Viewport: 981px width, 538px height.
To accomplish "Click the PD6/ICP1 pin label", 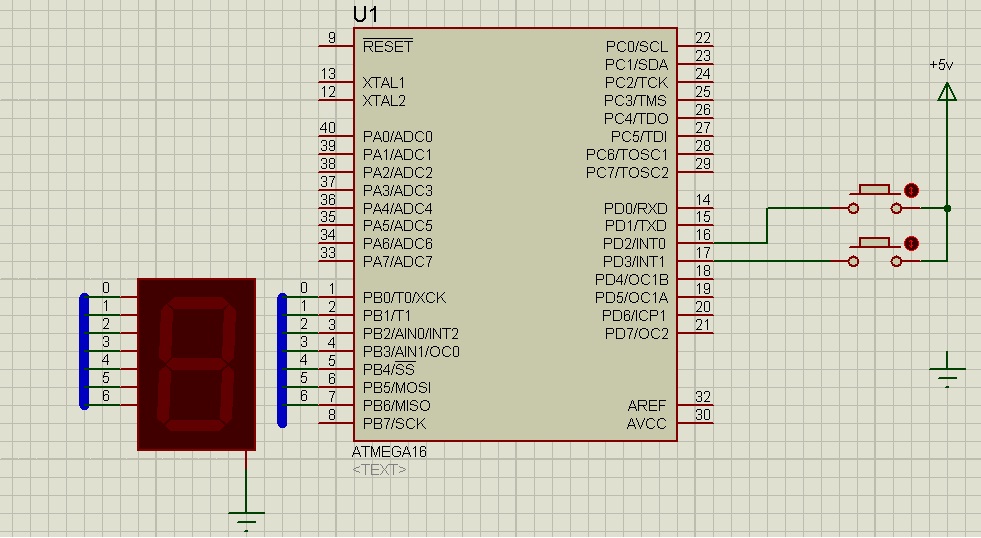I will (634, 316).
